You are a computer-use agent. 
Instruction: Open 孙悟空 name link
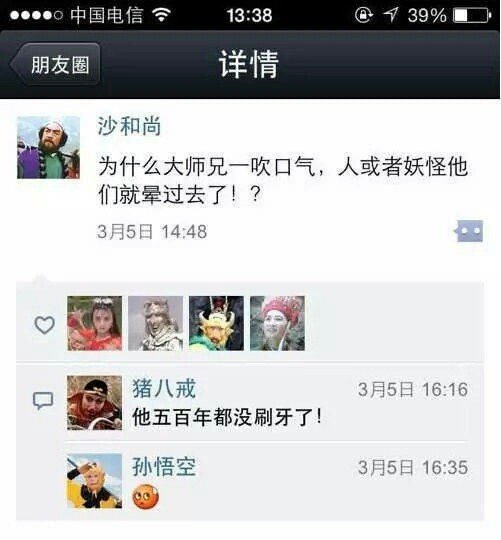point(164,467)
